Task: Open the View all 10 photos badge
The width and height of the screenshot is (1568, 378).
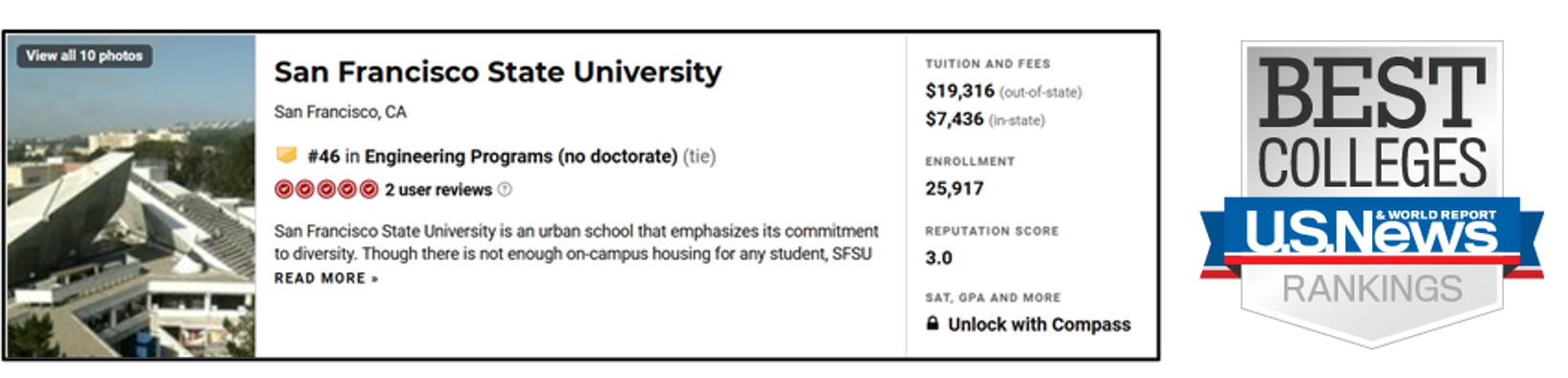Action: [84, 55]
